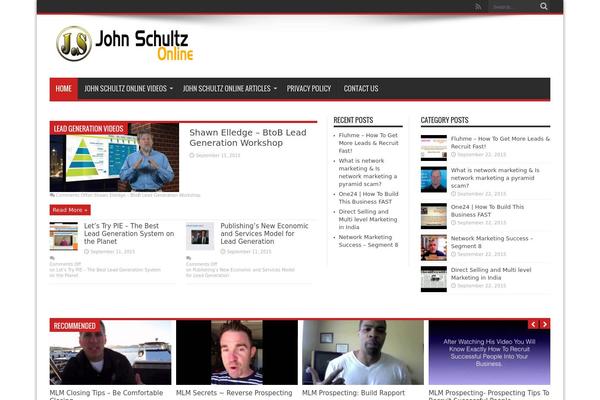Click the John Schultz Online logo
Viewport: 600px width, 400px height.
(125, 44)
